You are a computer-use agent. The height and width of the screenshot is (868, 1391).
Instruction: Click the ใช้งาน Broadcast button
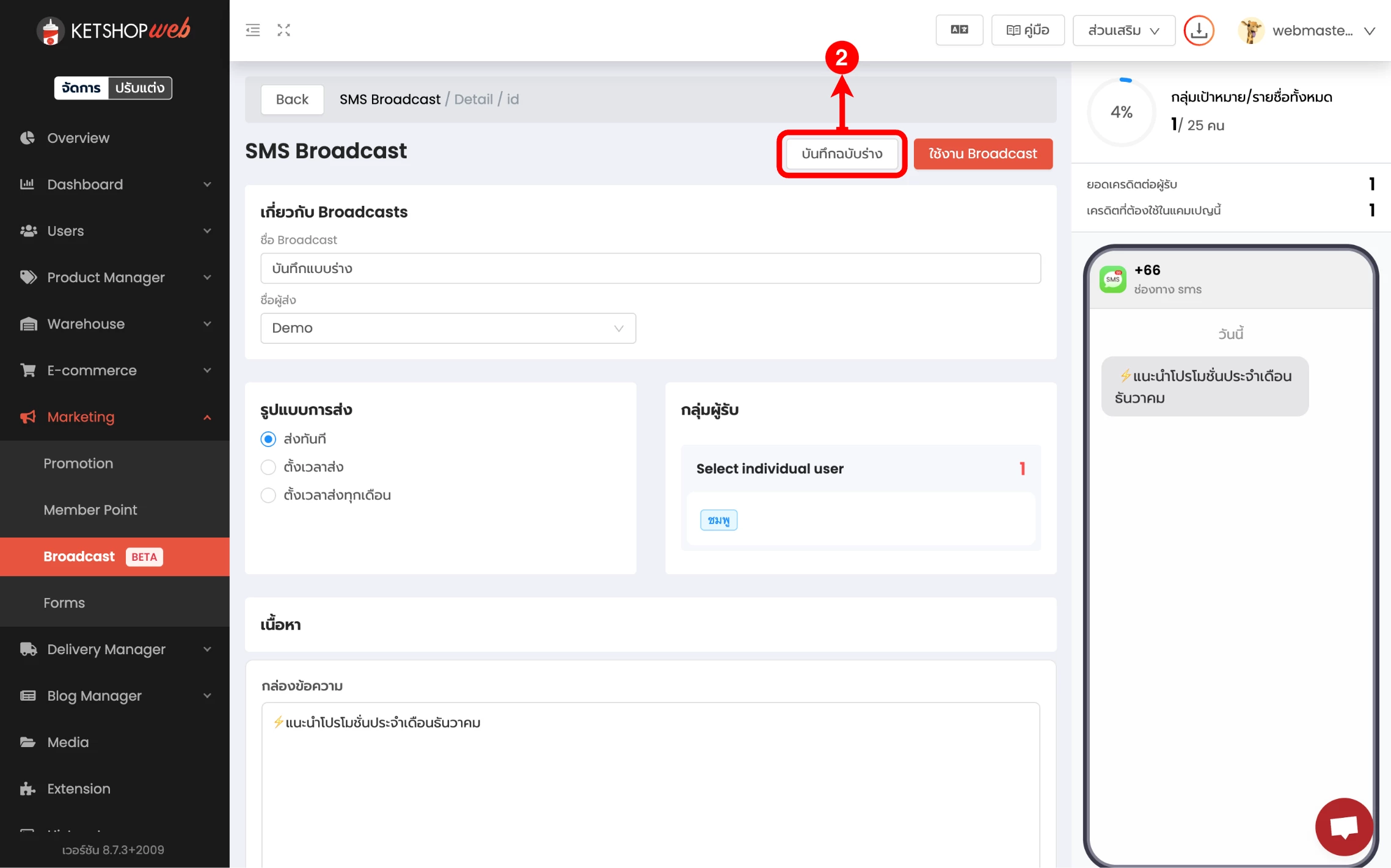coord(982,154)
